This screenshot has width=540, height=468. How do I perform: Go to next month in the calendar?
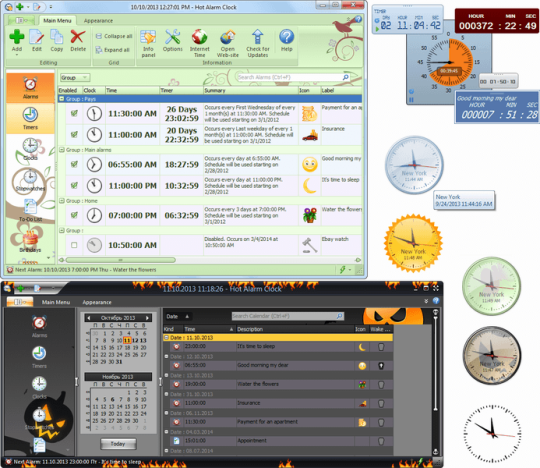[x=147, y=318]
